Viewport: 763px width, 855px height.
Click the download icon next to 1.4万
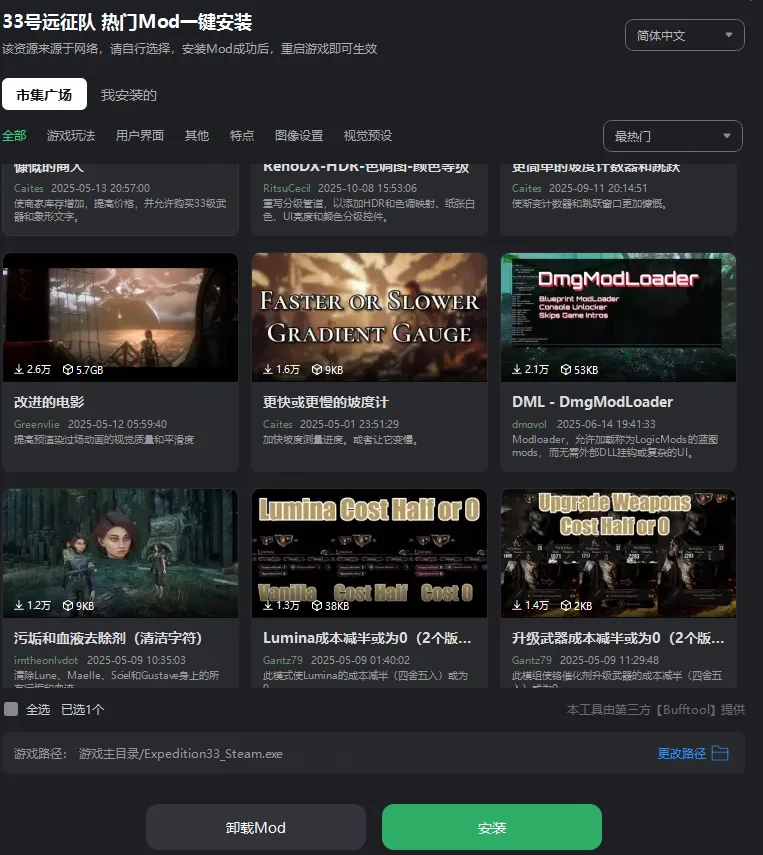point(516,605)
